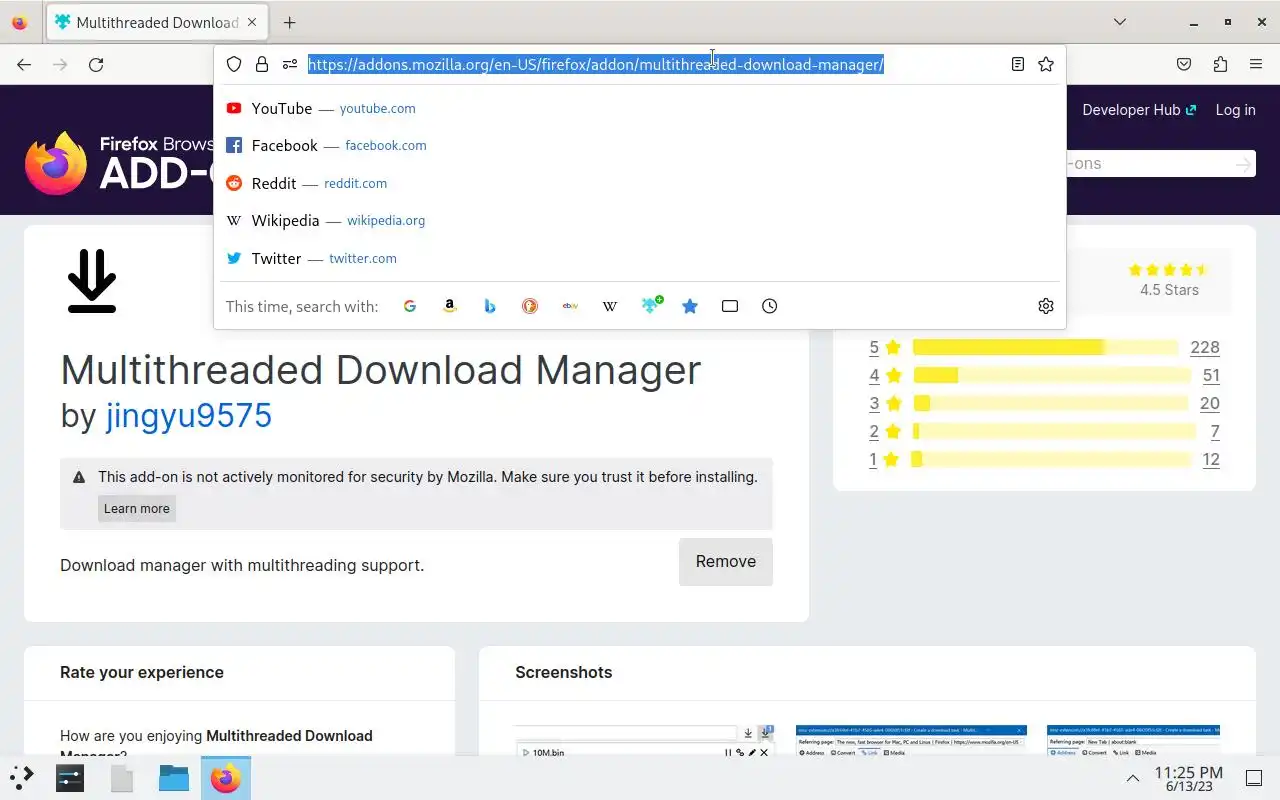Open 7 two-star reviews count
This screenshot has height=800, width=1280.
coord(1215,431)
